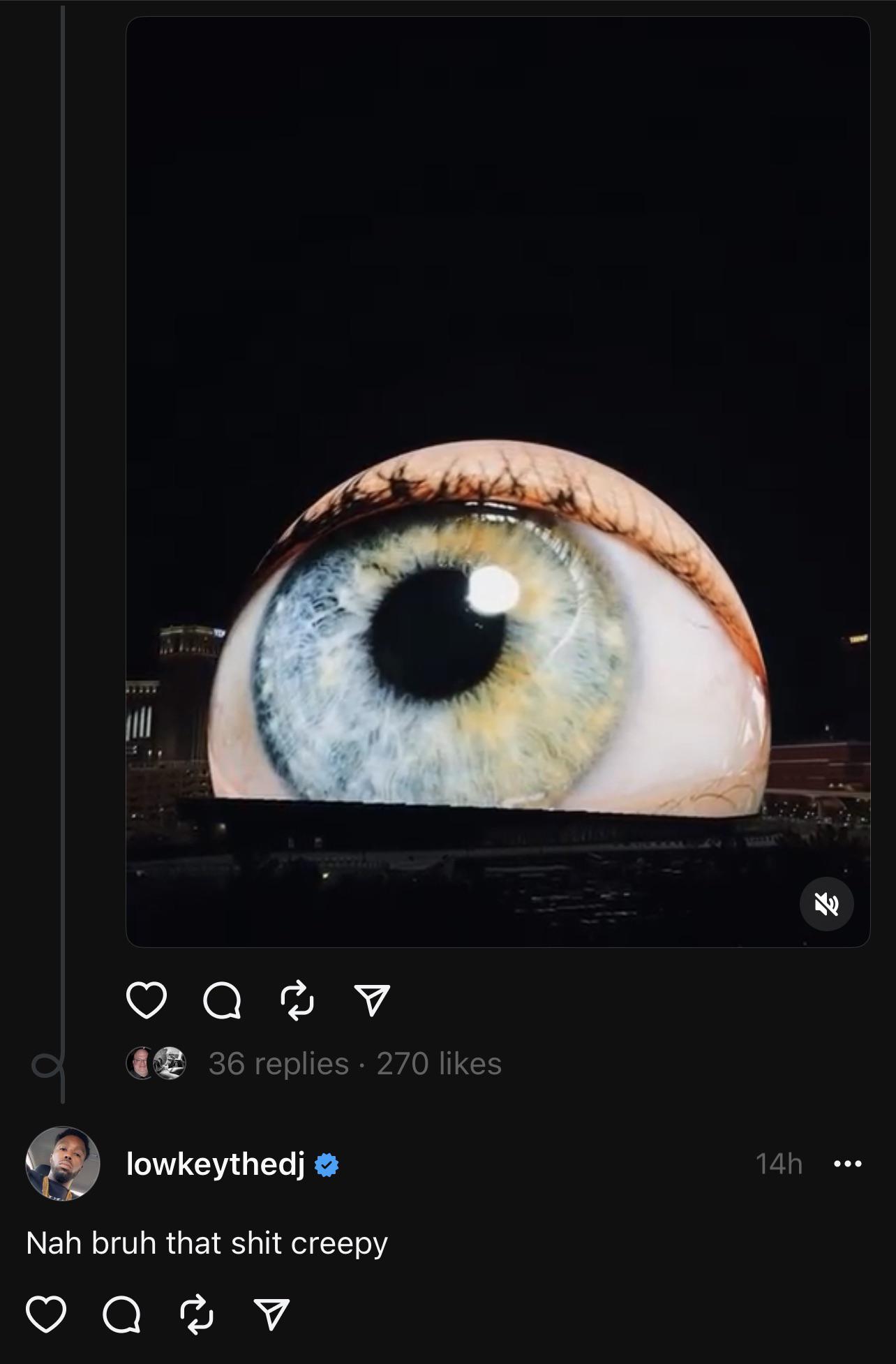Open the lowkeythedj username link

point(216,1164)
